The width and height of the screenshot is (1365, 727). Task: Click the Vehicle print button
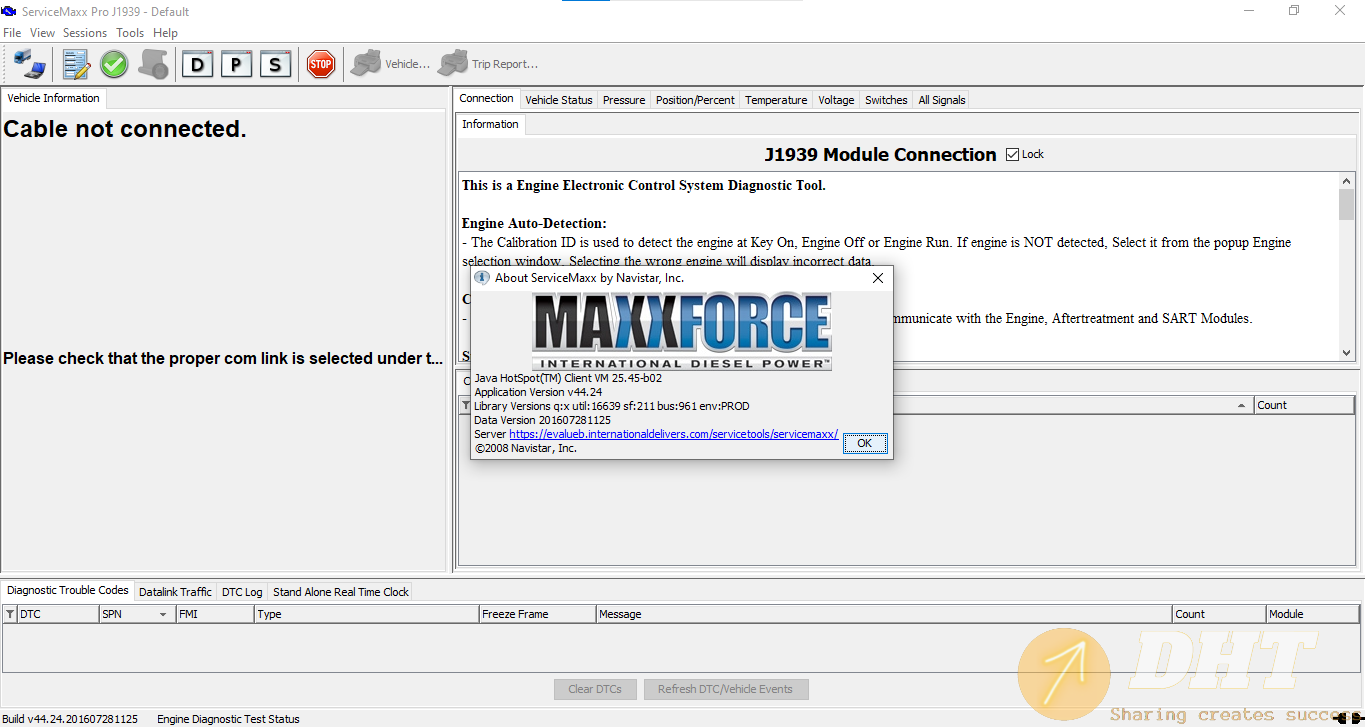390,64
